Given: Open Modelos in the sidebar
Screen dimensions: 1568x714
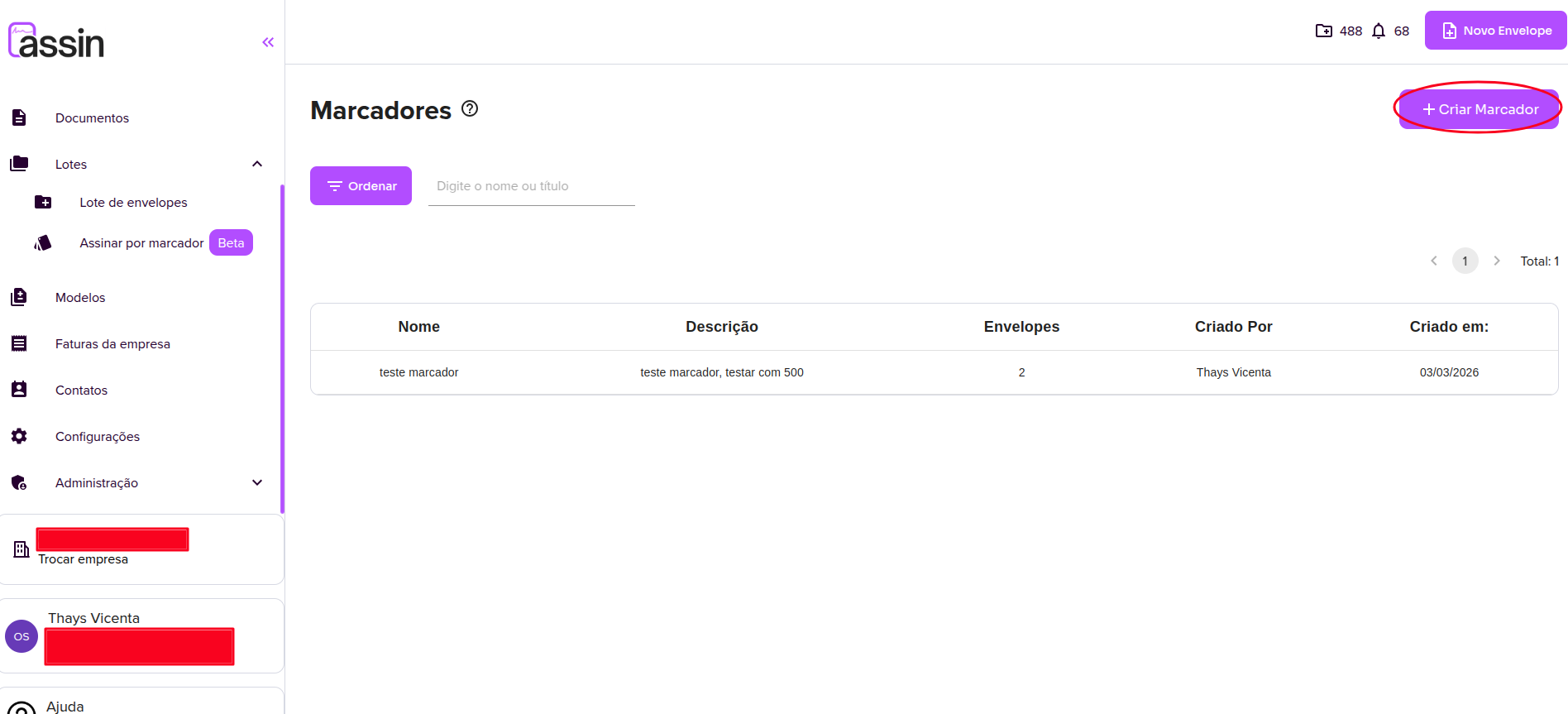Looking at the screenshot, I should click(x=80, y=297).
